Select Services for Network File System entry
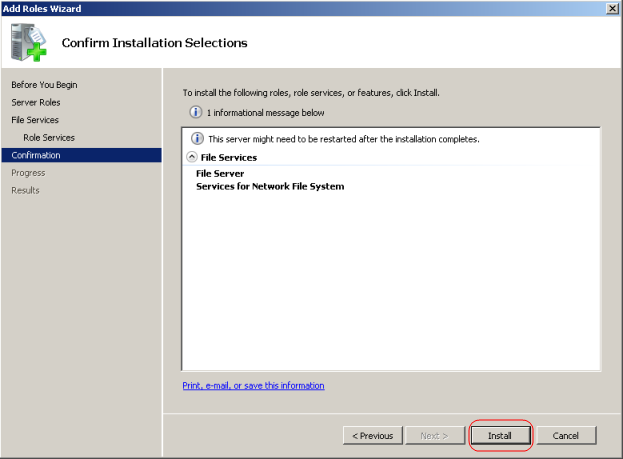Image resolution: width=623 pixels, height=459 pixels. click(270, 187)
